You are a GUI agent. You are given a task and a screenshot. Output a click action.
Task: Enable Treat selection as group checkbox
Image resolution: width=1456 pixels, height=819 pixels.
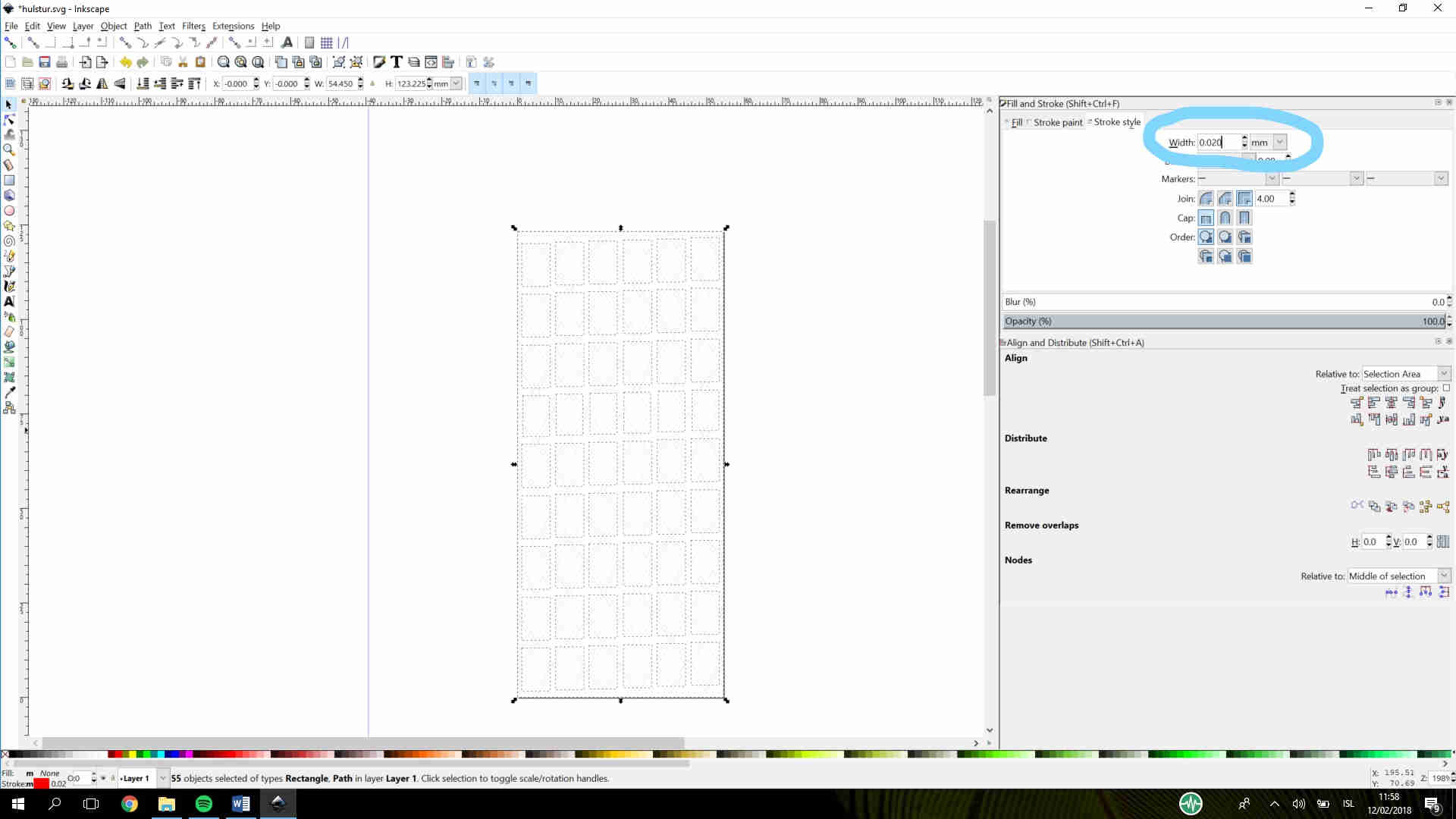click(1446, 388)
